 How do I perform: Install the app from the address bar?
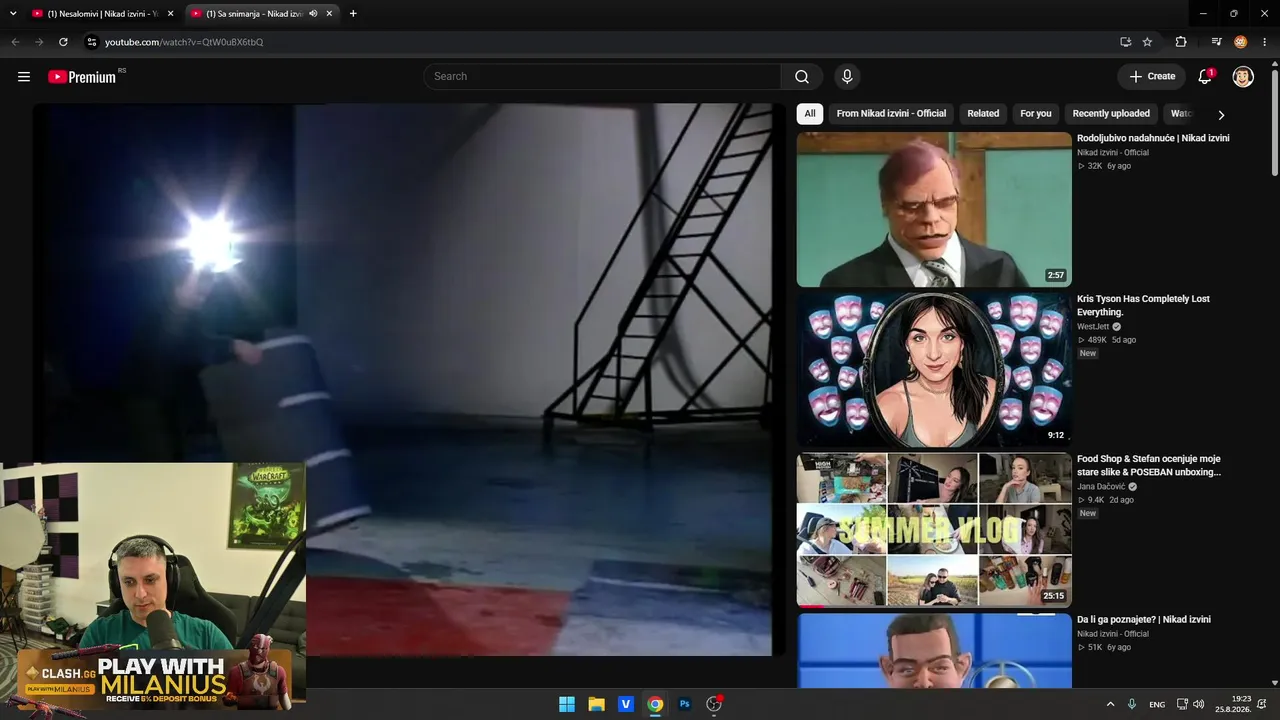click(x=1126, y=42)
